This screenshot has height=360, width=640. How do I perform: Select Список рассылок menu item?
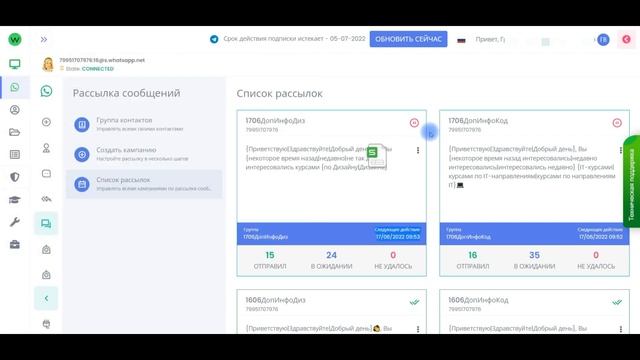pyautogui.click(x=144, y=184)
